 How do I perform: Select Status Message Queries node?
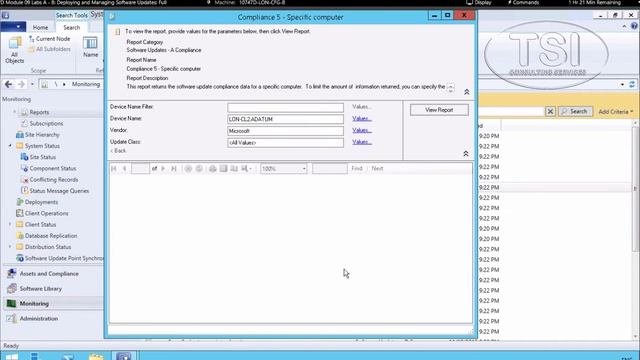coord(59,191)
